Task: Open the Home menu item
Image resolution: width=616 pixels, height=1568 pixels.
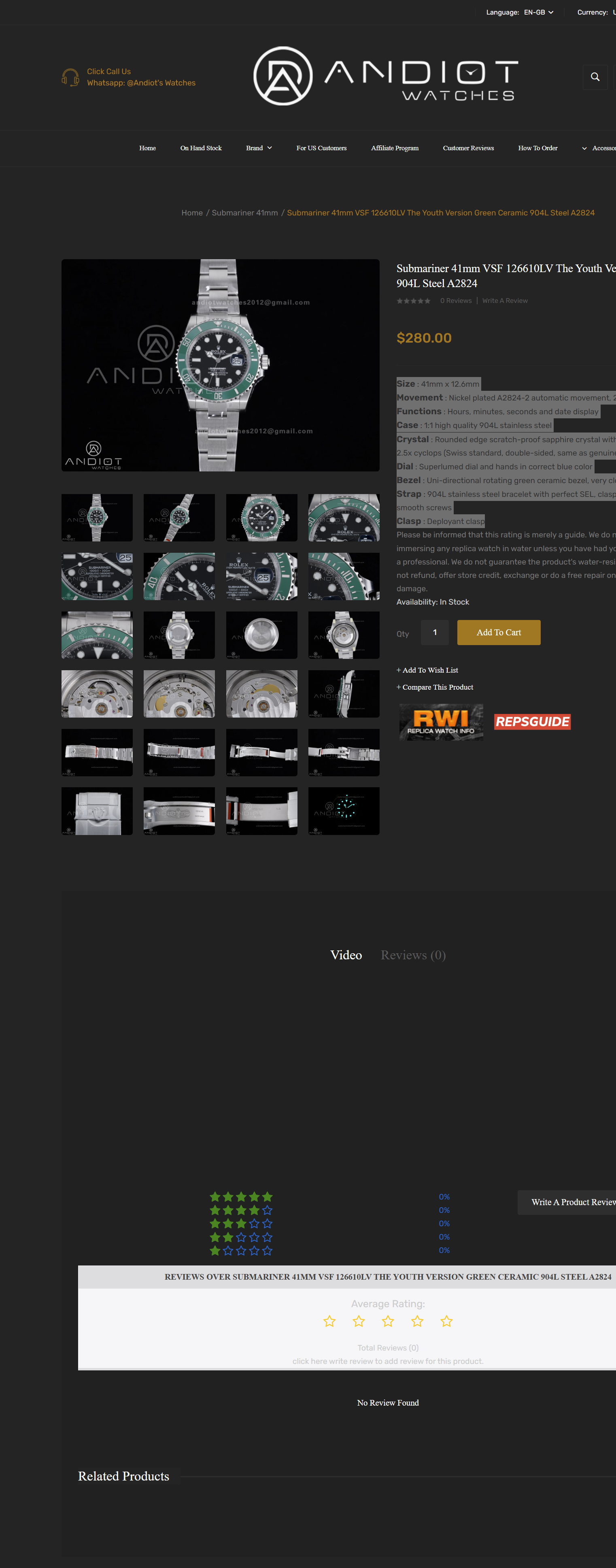Action: coord(147,148)
